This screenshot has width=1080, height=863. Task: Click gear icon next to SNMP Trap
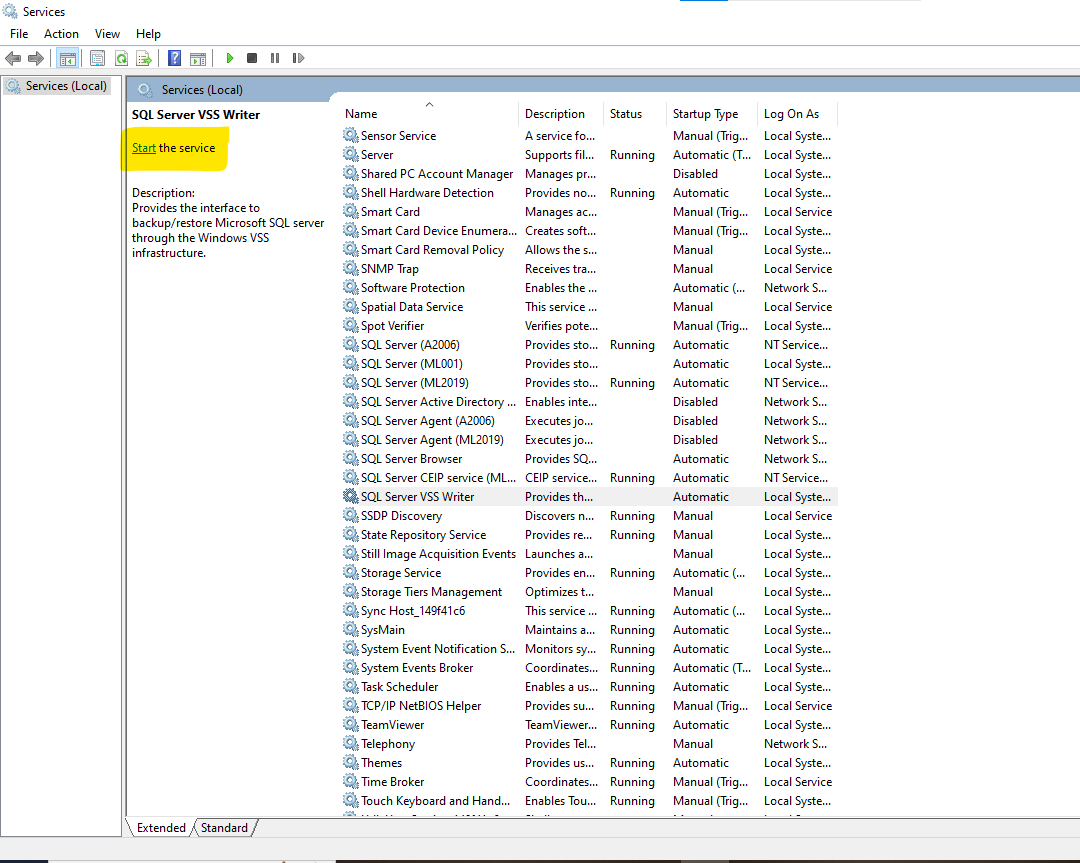click(351, 268)
